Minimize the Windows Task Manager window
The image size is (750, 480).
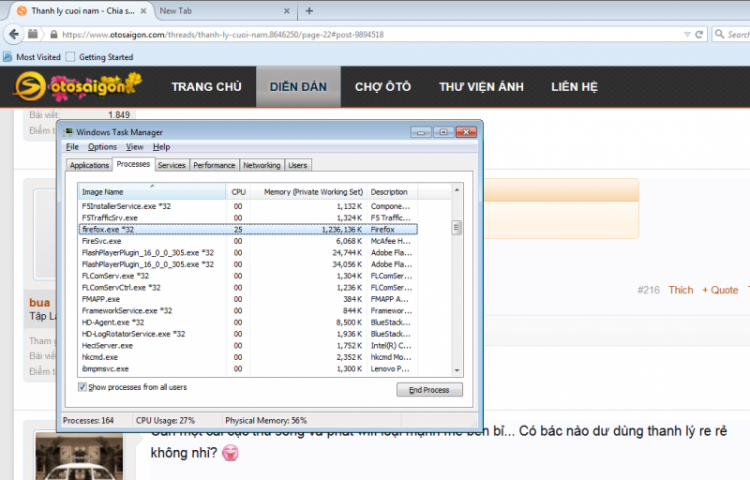tap(421, 132)
